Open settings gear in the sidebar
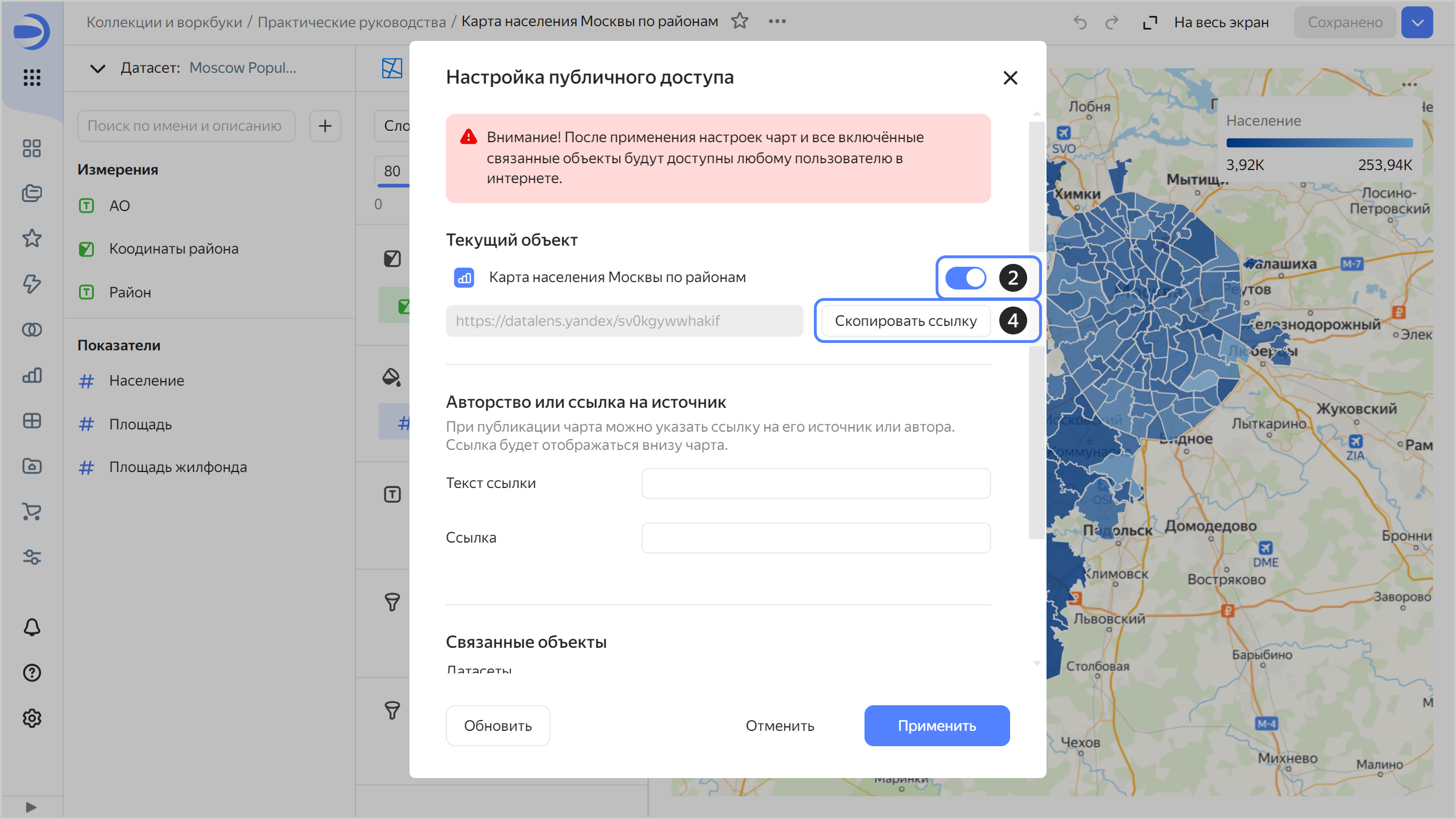The width and height of the screenshot is (1456, 819). pyautogui.click(x=32, y=718)
